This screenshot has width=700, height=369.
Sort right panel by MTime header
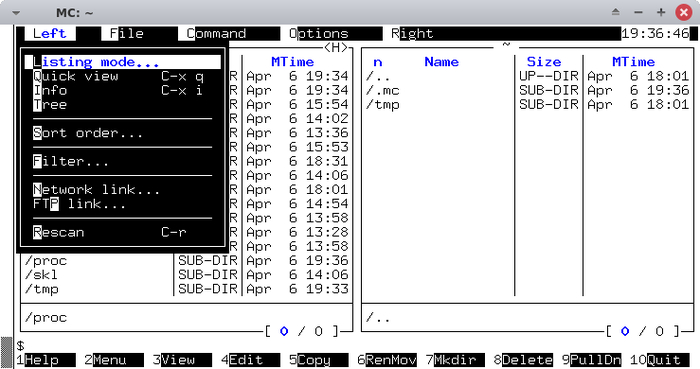pyautogui.click(x=633, y=62)
